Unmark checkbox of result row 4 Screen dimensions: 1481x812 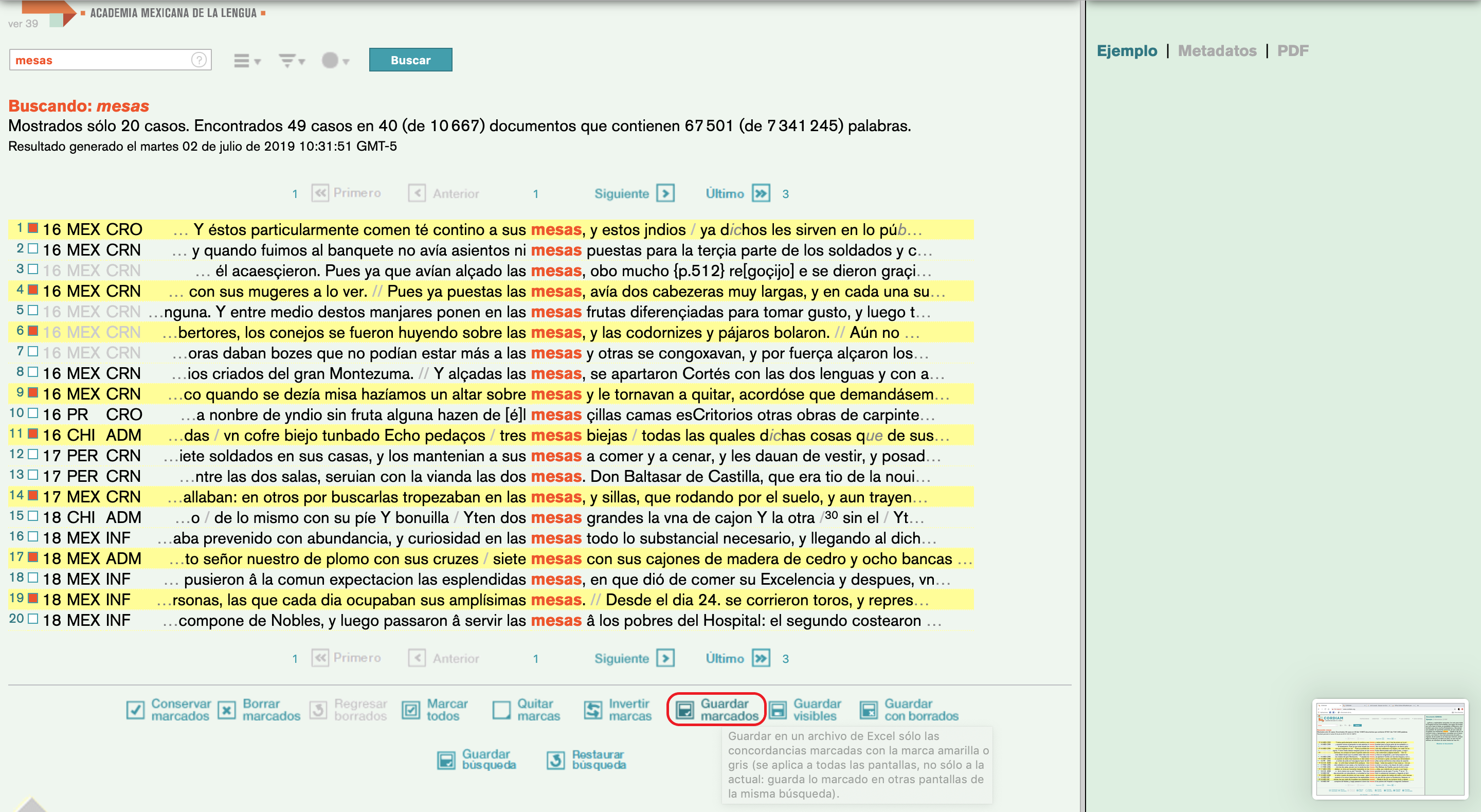(33, 290)
